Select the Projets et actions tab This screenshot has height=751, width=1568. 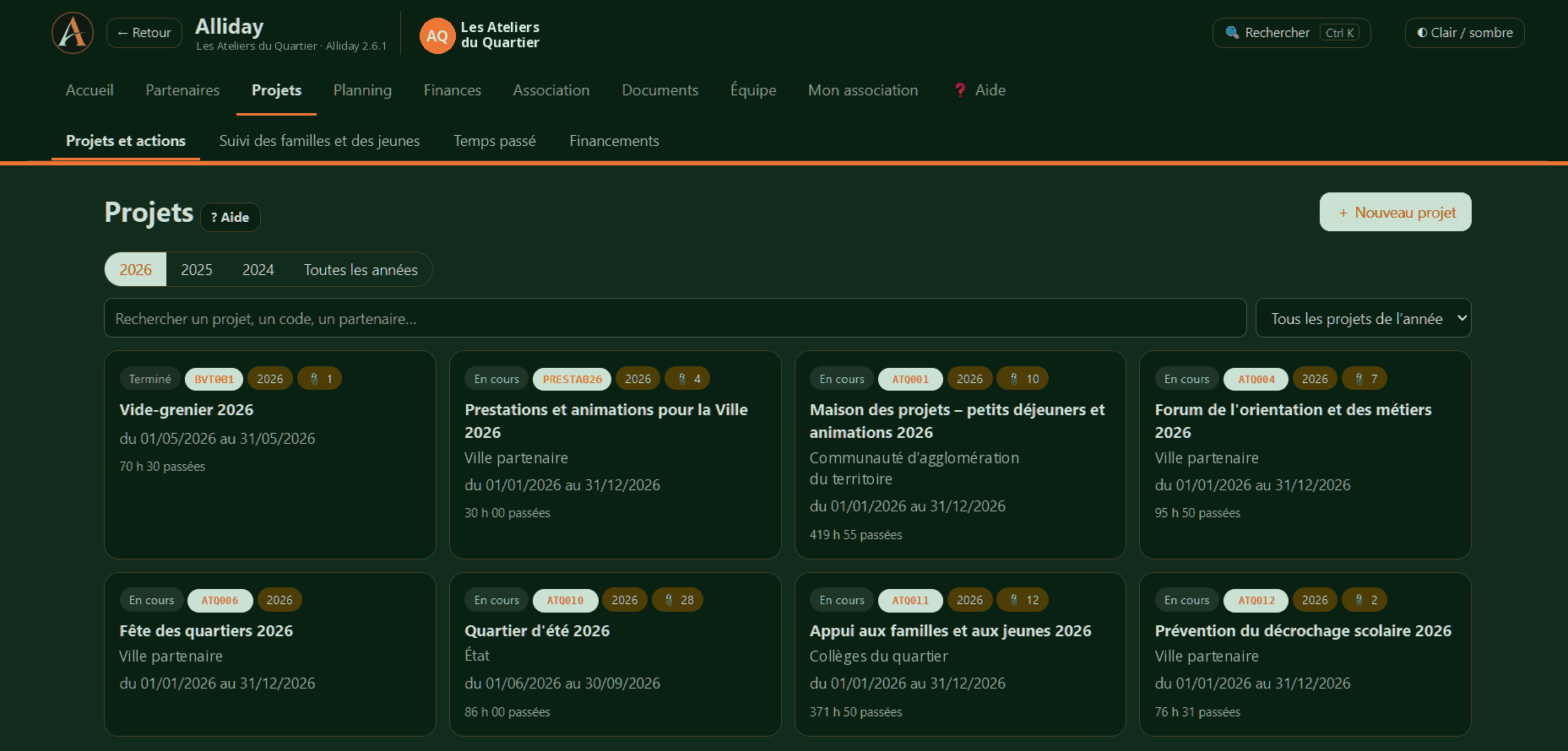pyautogui.click(x=126, y=141)
